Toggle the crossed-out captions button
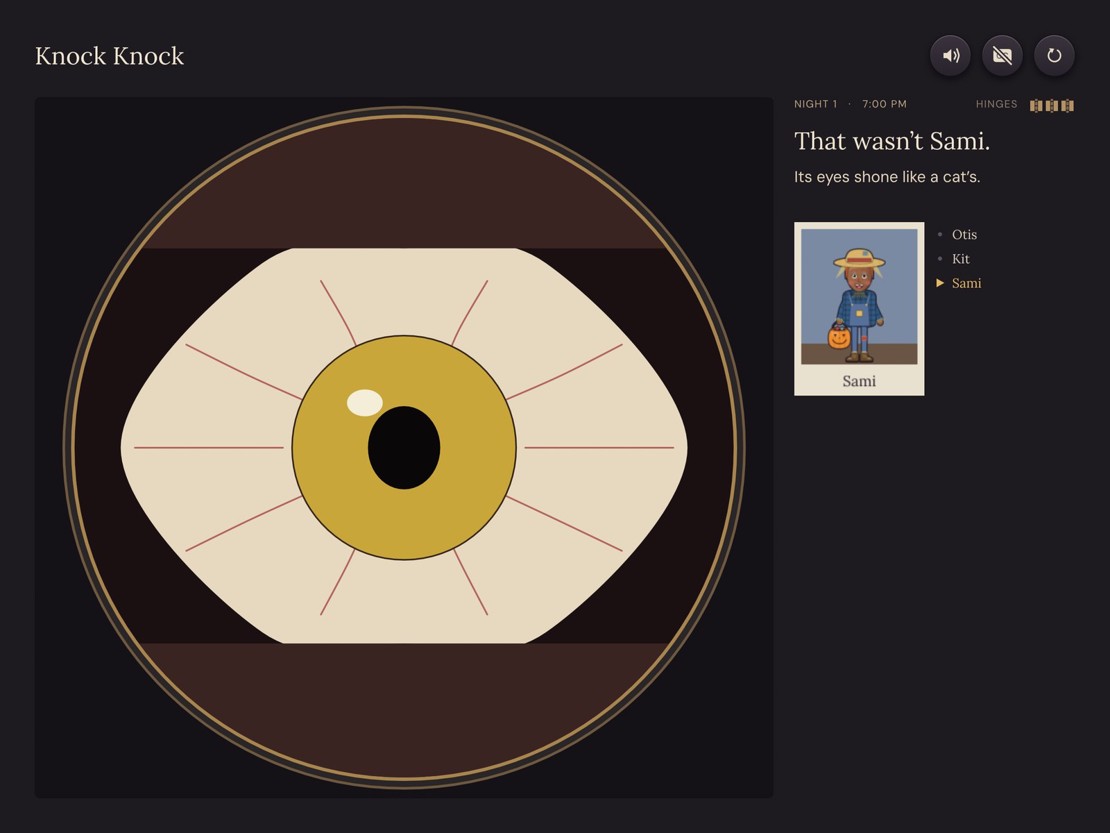This screenshot has height=833, width=1110. [1002, 55]
